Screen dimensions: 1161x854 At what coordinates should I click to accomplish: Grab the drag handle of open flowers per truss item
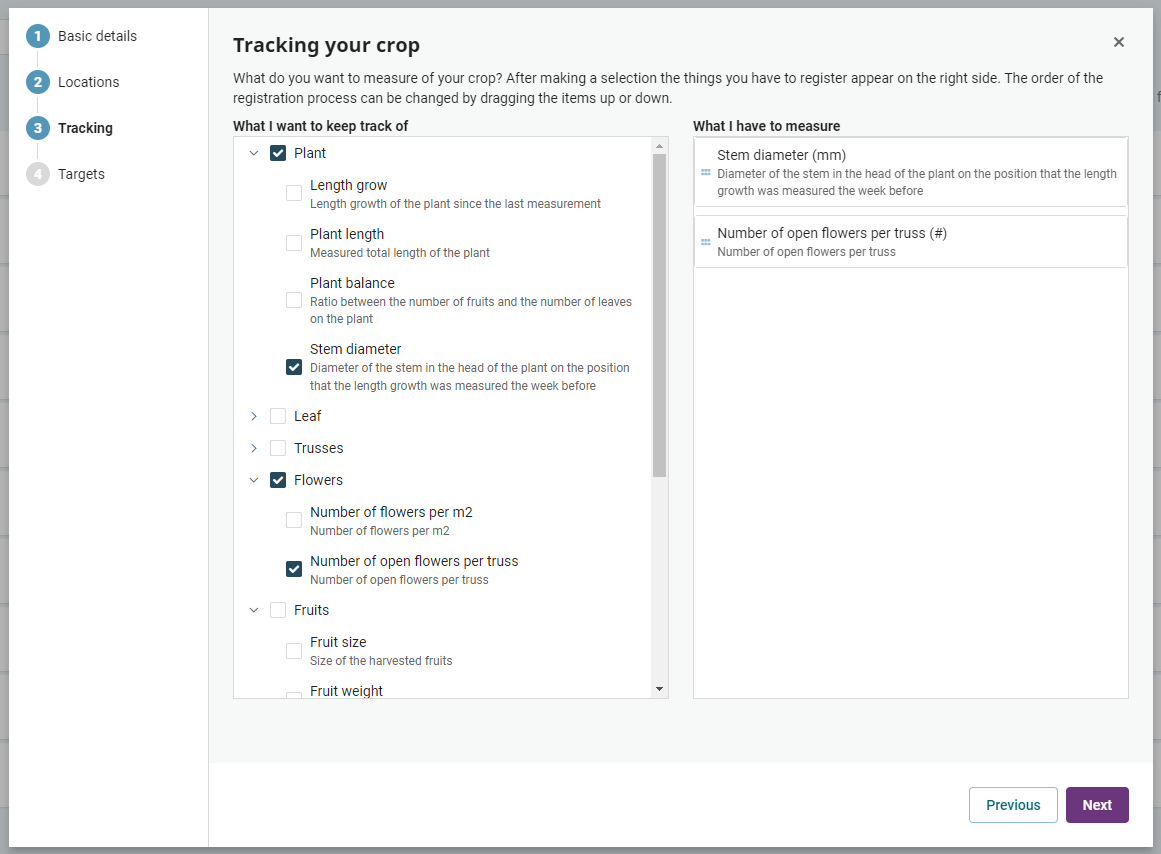(x=706, y=242)
